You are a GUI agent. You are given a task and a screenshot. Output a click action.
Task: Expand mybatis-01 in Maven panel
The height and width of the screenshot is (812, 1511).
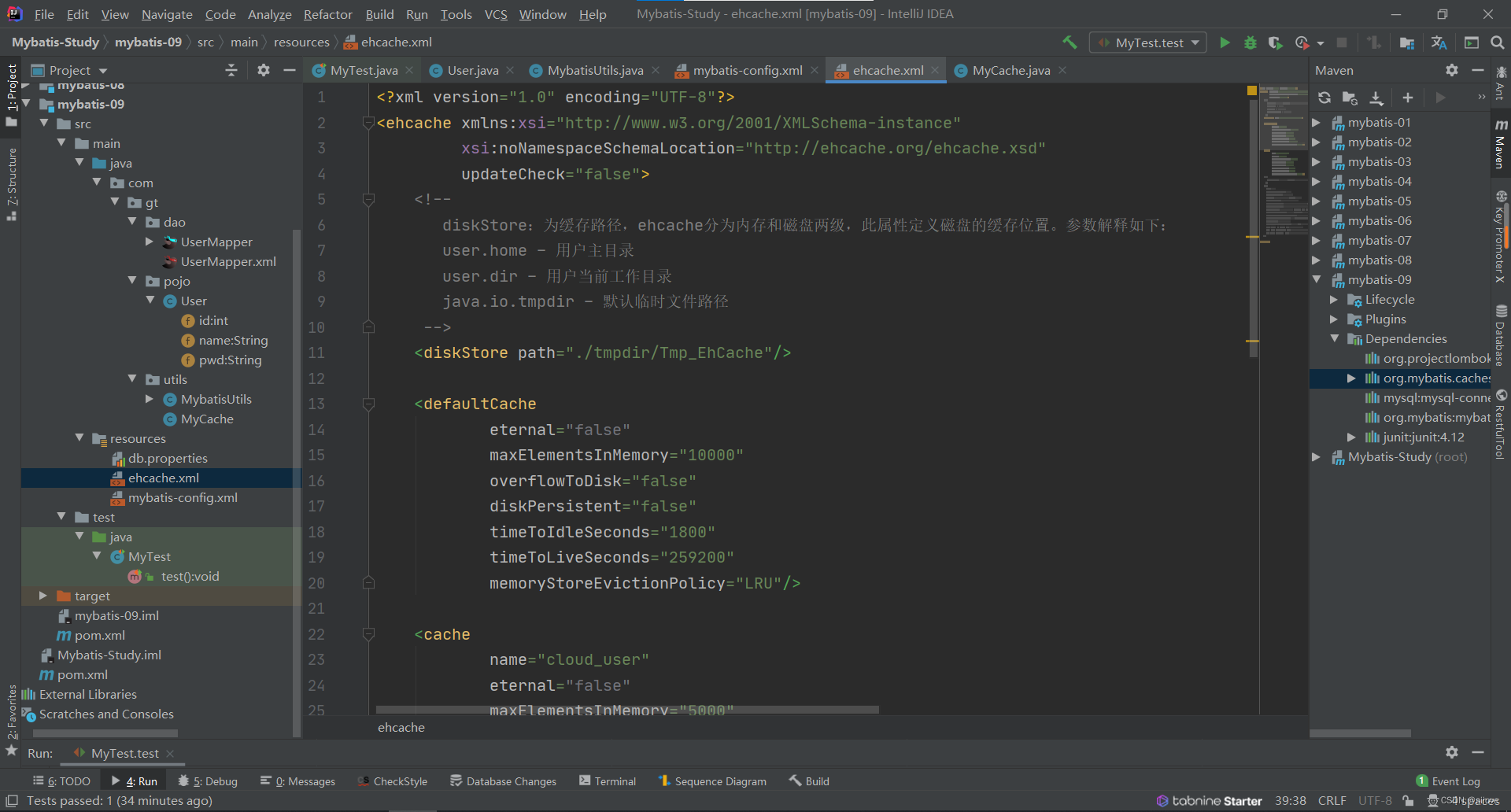point(1317,122)
